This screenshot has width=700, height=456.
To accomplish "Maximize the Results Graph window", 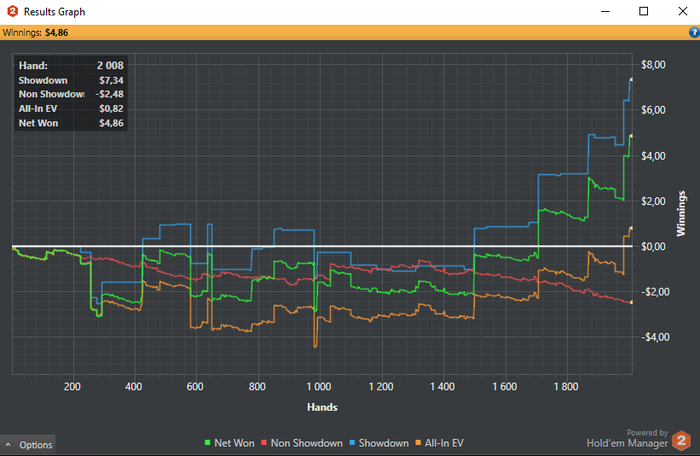I will [x=643, y=11].
